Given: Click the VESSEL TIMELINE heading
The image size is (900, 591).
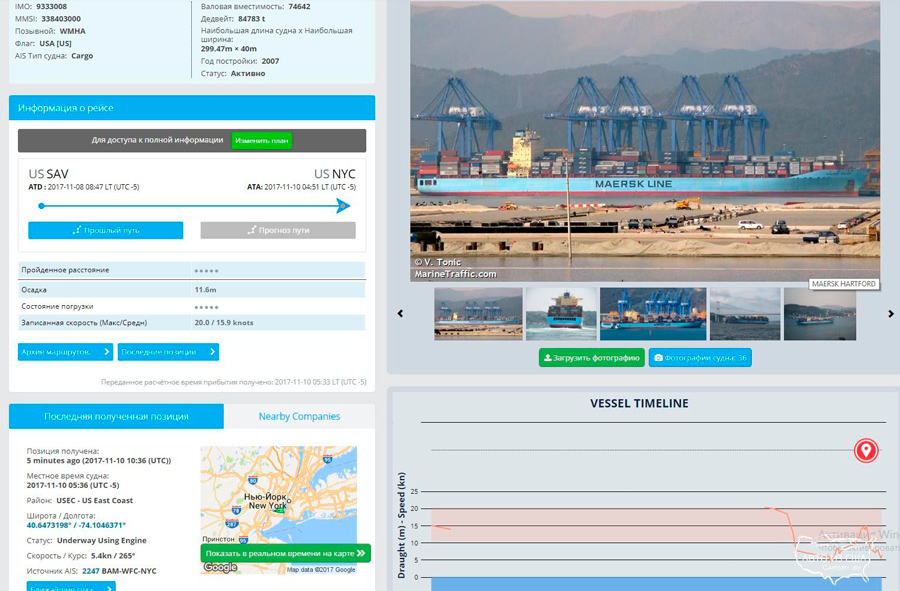Looking at the screenshot, I should [639, 403].
